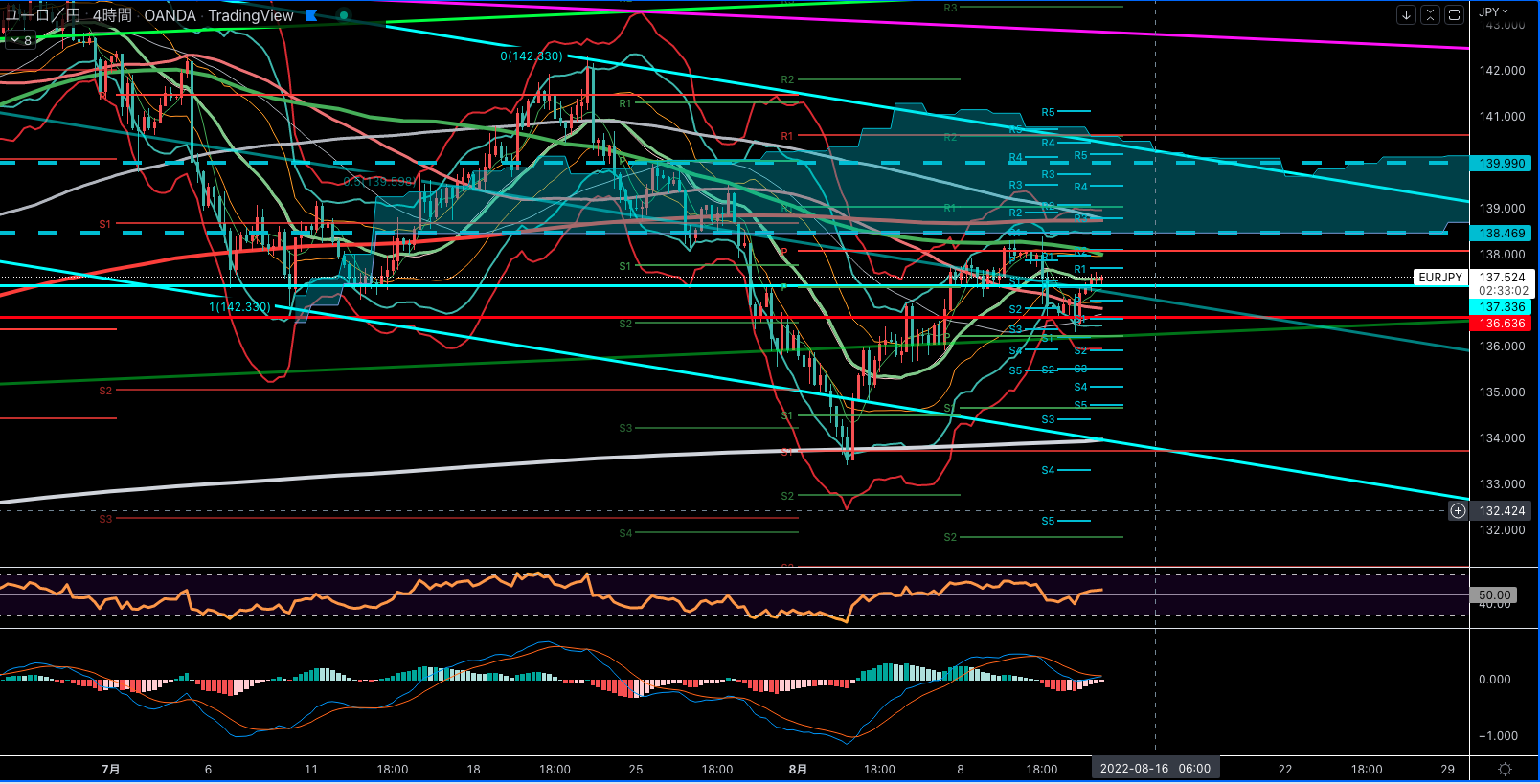Select the cyan 139.990 price label
The height and width of the screenshot is (784, 1540).
1501,164
